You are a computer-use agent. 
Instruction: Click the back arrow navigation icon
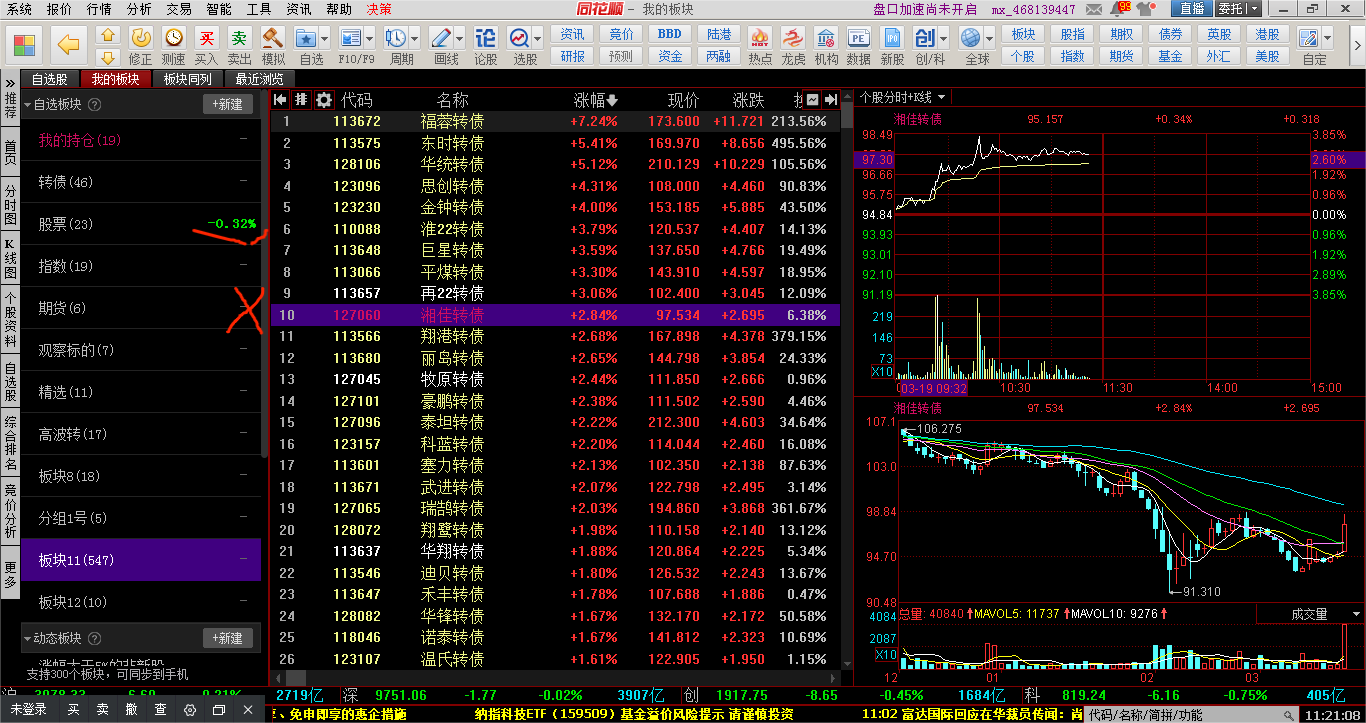click(x=68, y=45)
